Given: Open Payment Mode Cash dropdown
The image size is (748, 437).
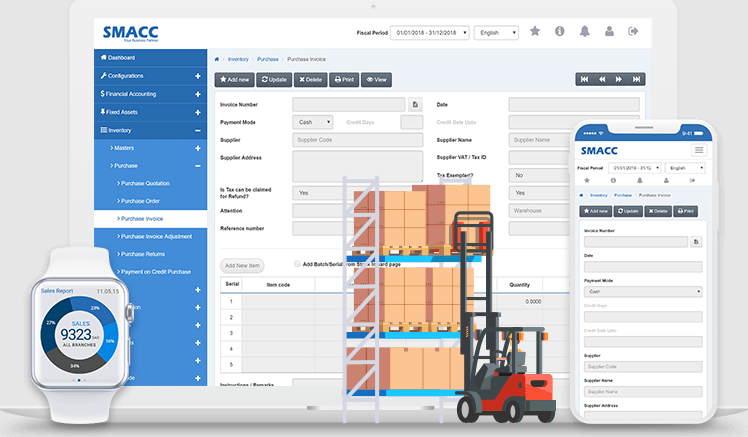Looking at the screenshot, I should [312, 122].
